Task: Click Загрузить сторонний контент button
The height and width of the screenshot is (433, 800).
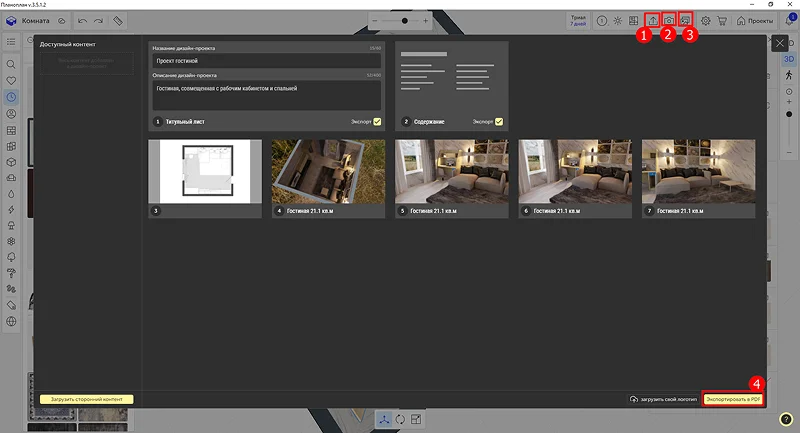Action: [x=87, y=399]
